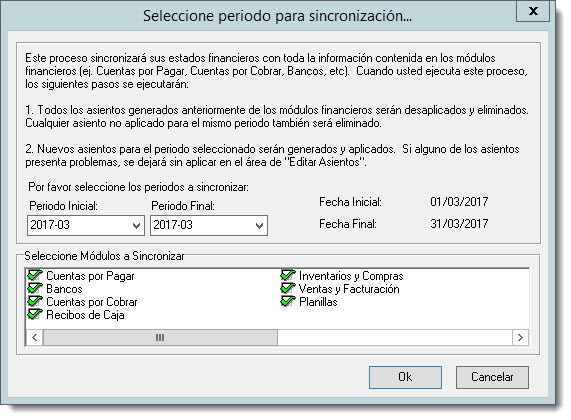Select the Periodo Final 2017-03 field
This screenshot has height=420, width=571.
coord(209,225)
